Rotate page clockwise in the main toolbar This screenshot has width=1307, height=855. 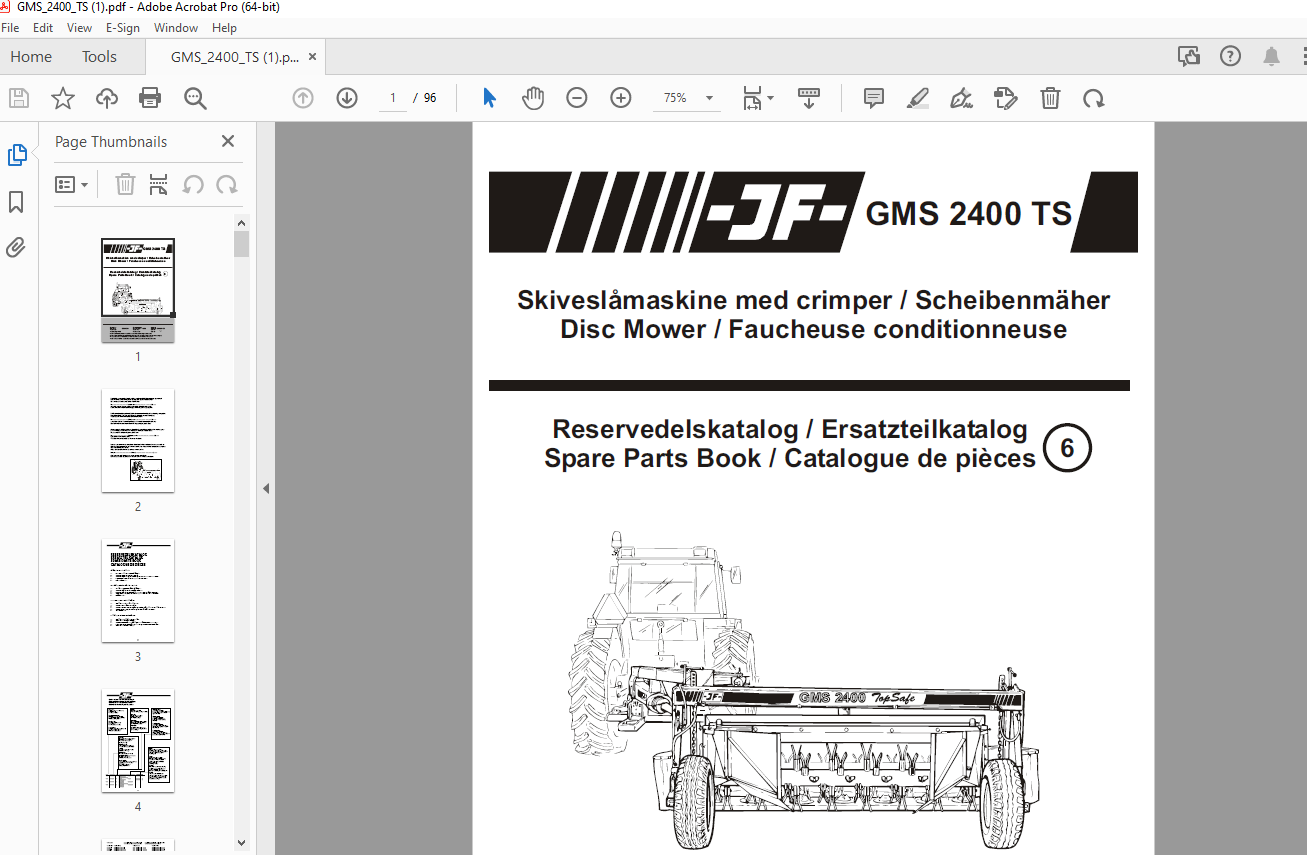[x=1094, y=98]
